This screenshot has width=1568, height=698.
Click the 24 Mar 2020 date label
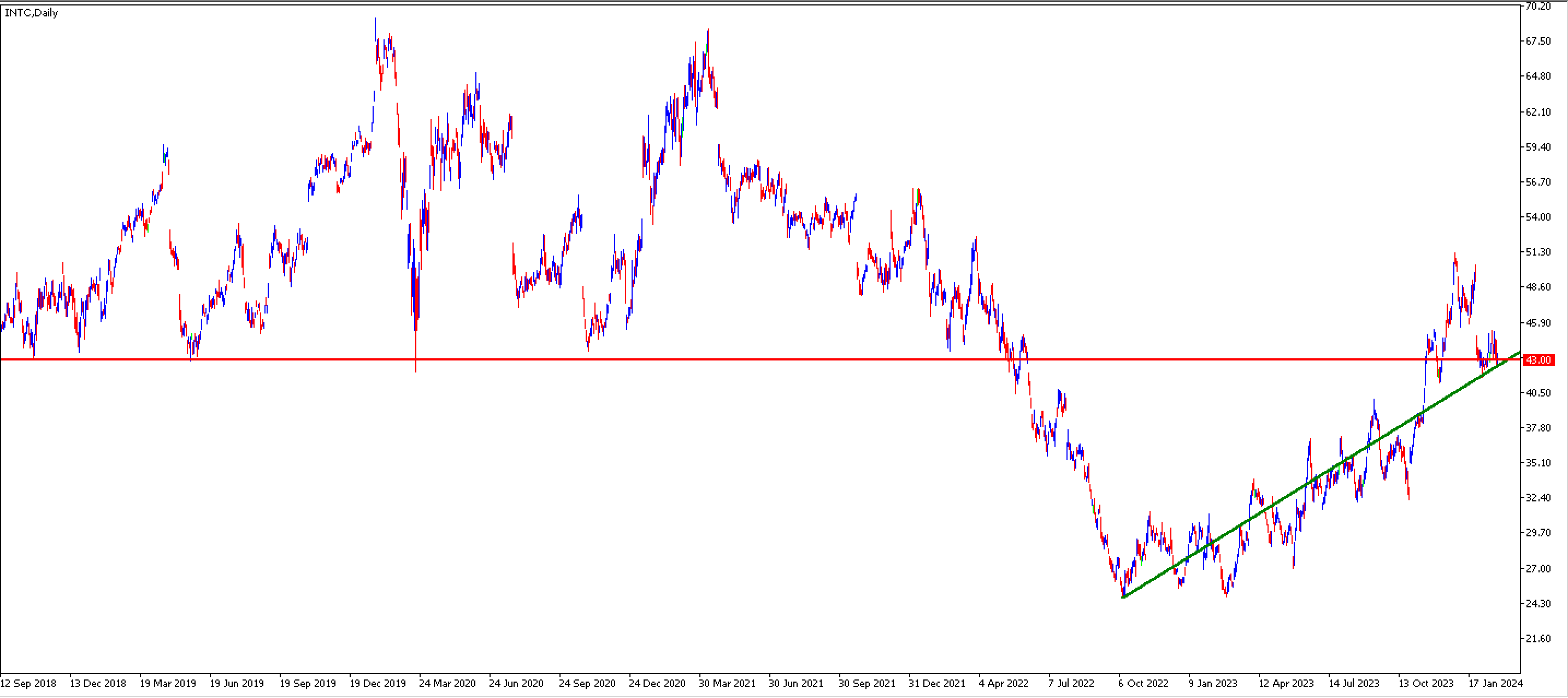[x=447, y=683]
